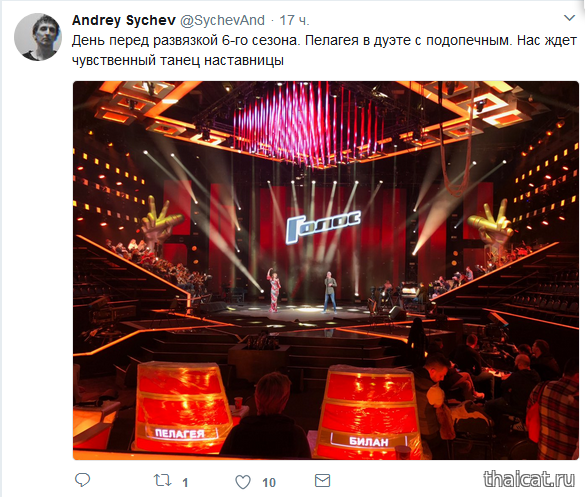Click the left golden hand statue
The image size is (585, 497).
click(160, 221)
